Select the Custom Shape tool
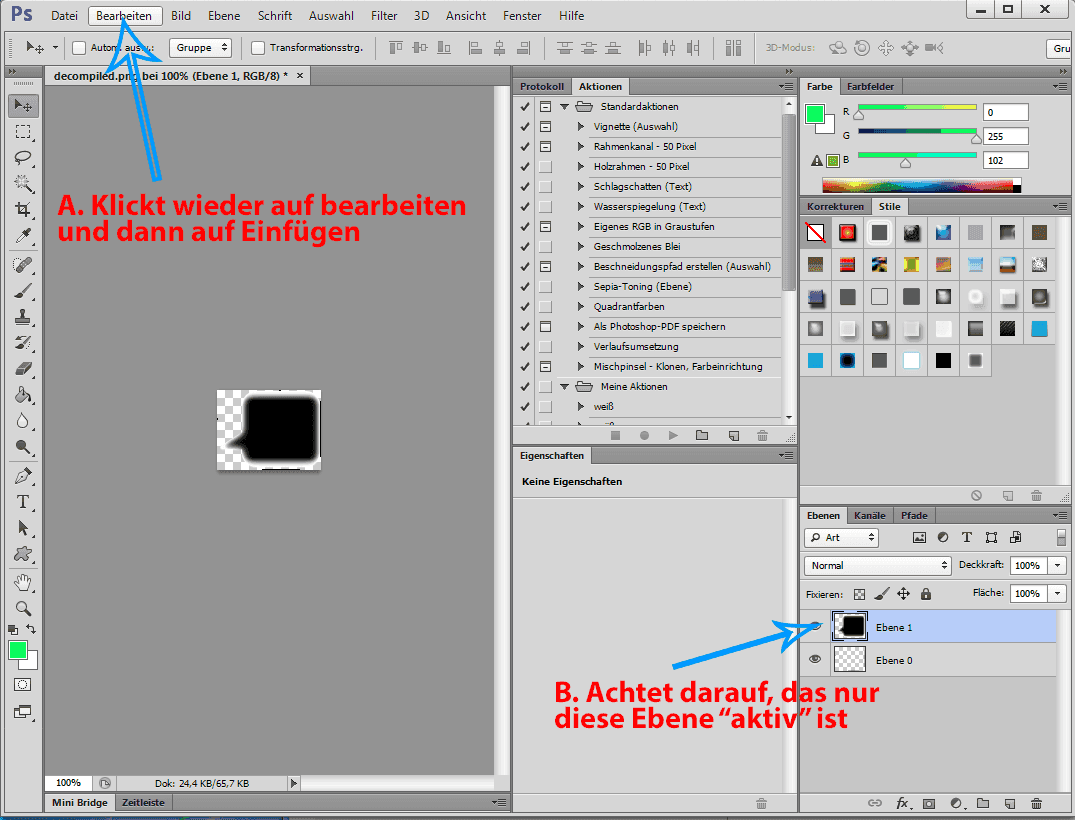The height and width of the screenshot is (820, 1075). 23,554
